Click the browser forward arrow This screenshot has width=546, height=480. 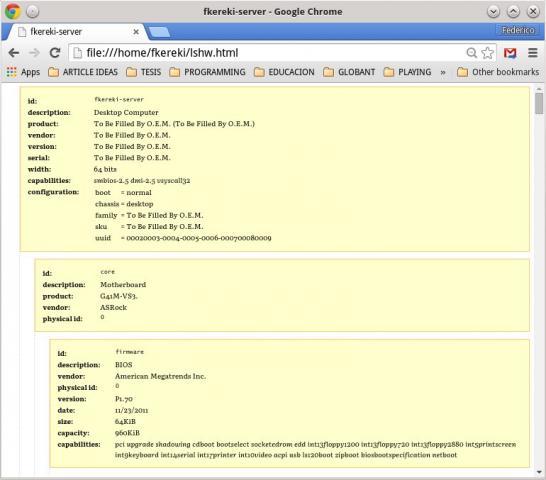(x=34, y=53)
